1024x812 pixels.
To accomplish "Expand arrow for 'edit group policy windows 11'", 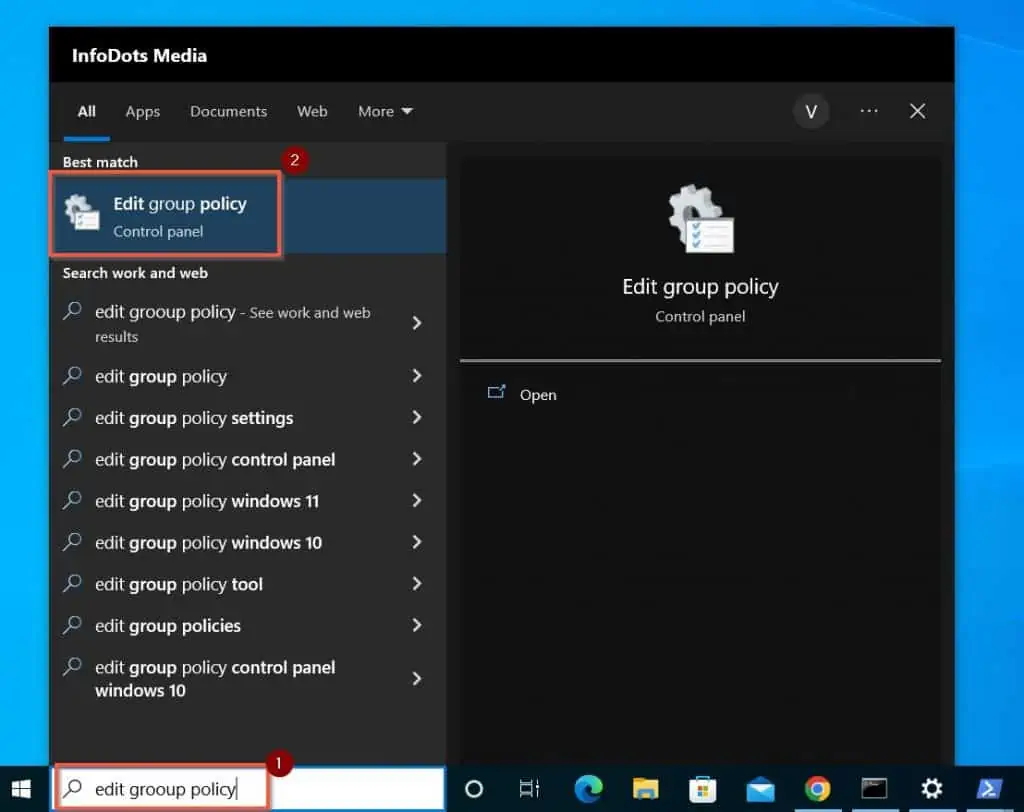I will click(417, 500).
